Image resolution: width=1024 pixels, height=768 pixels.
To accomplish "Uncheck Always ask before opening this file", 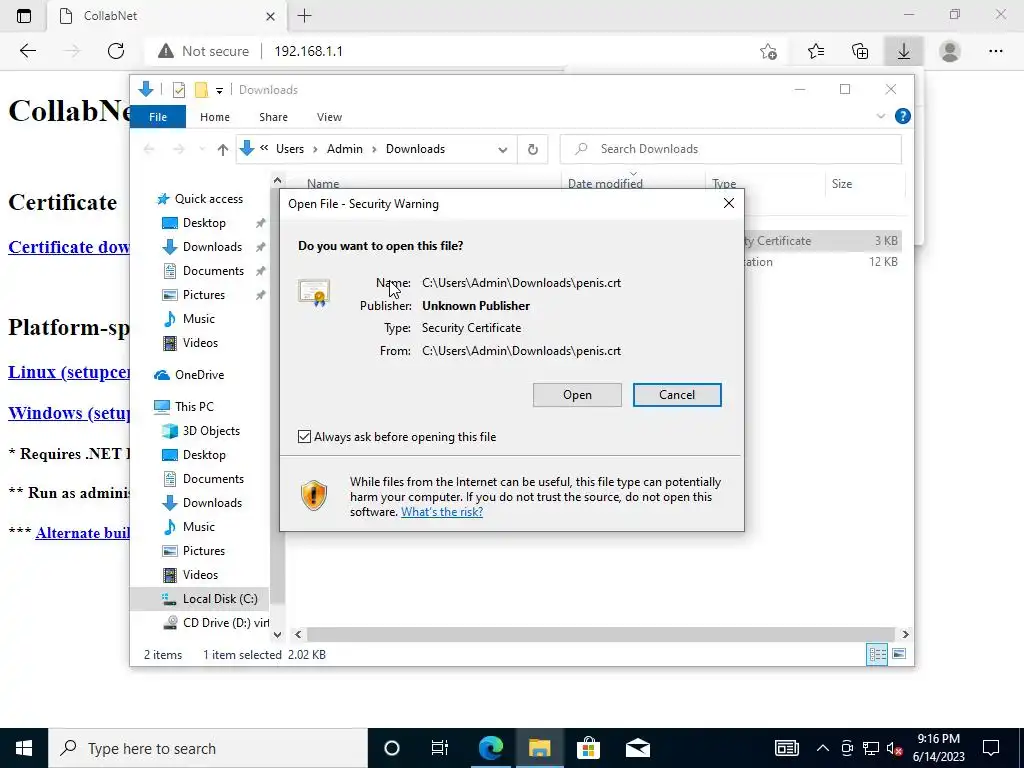I will tap(304, 437).
